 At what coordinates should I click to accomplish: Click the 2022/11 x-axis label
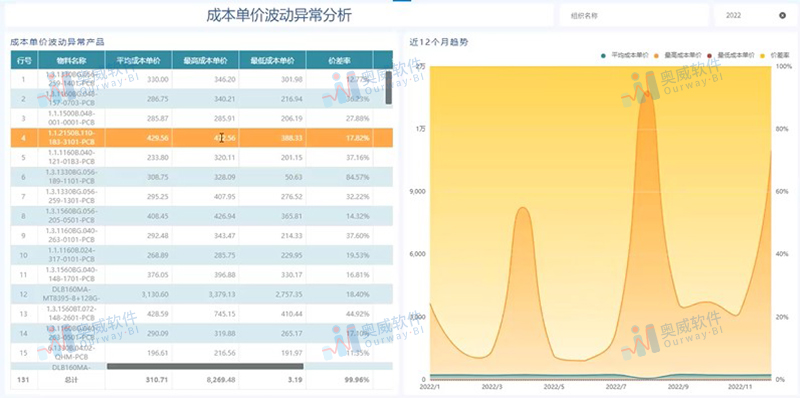[741, 387]
